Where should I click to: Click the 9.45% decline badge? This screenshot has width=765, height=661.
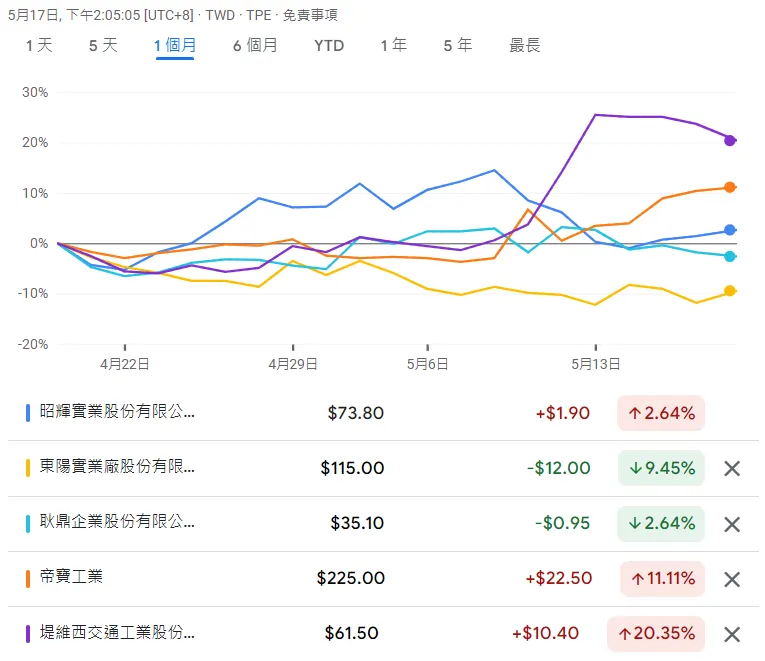click(x=661, y=468)
